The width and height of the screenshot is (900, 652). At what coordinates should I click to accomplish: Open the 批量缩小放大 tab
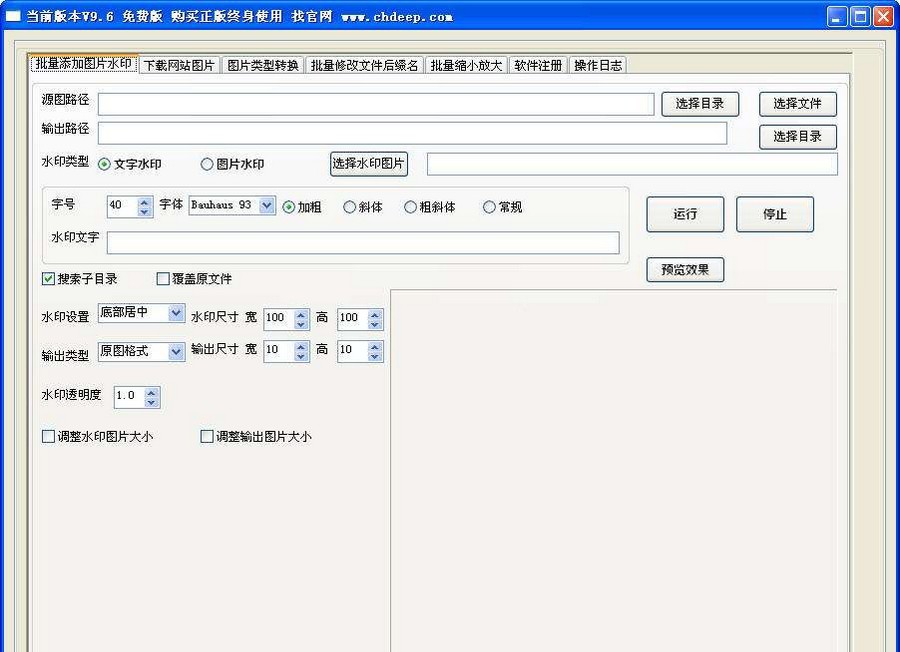[x=466, y=64]
